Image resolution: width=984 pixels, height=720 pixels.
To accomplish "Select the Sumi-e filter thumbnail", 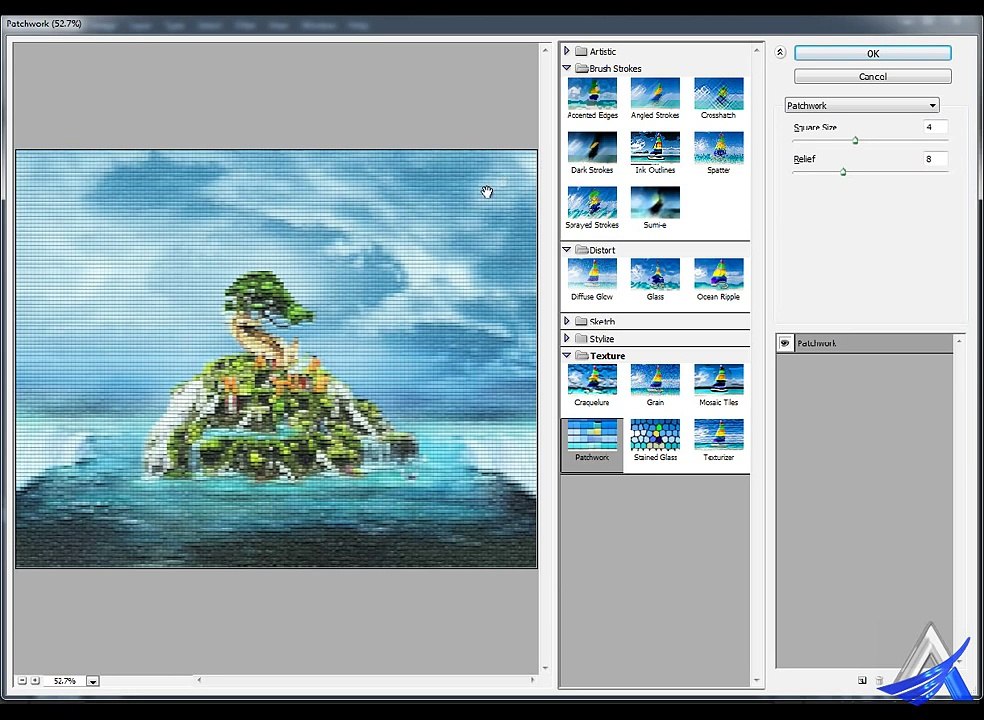I will pos(655,203).
